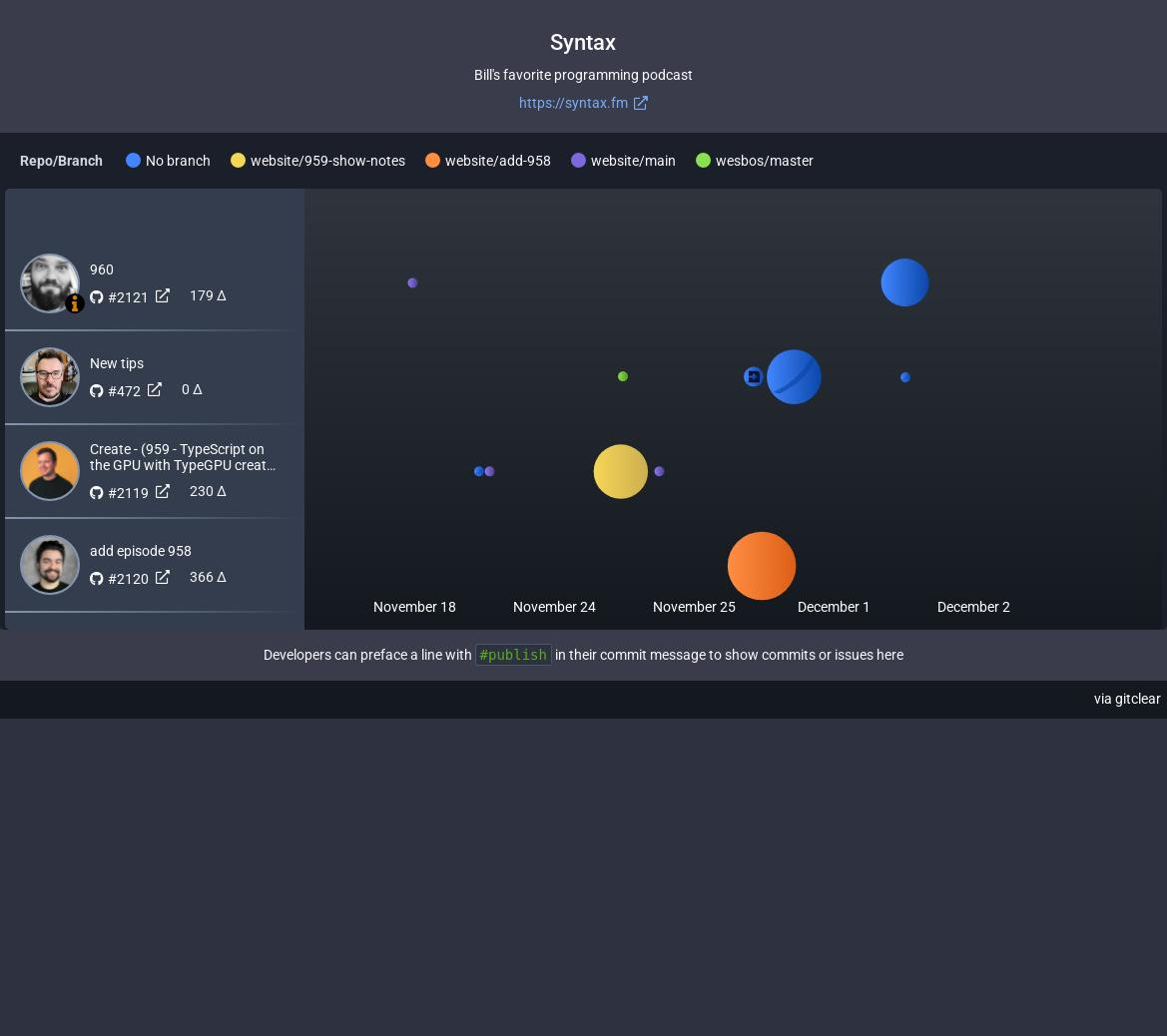Select the website/959-show-notes legend label
1167x1036 pixels.
pyautogui.click(x=327, y=161)
